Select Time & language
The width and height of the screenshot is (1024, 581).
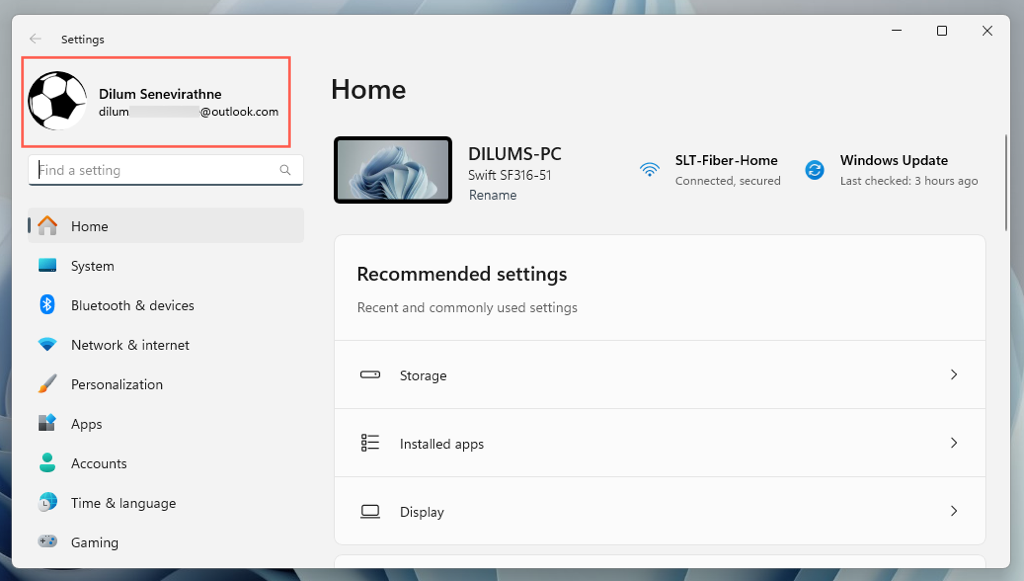[x=166, y=503]
